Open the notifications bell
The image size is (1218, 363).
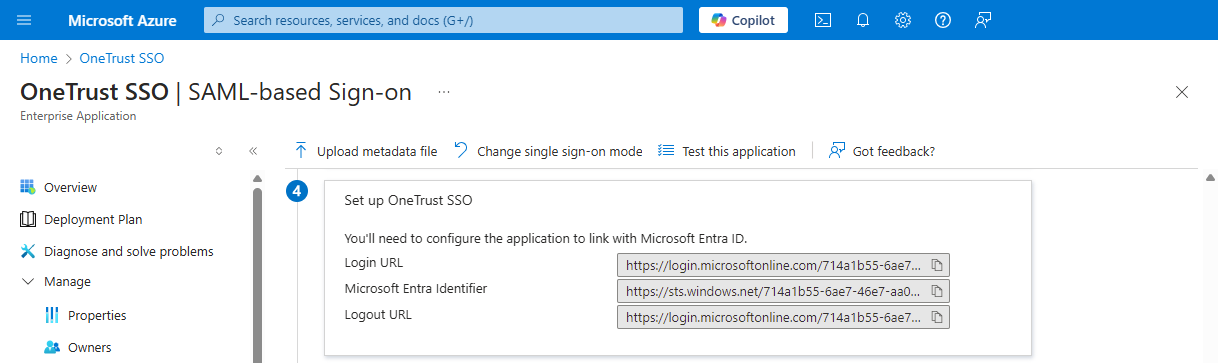click(x=863, y=20)
